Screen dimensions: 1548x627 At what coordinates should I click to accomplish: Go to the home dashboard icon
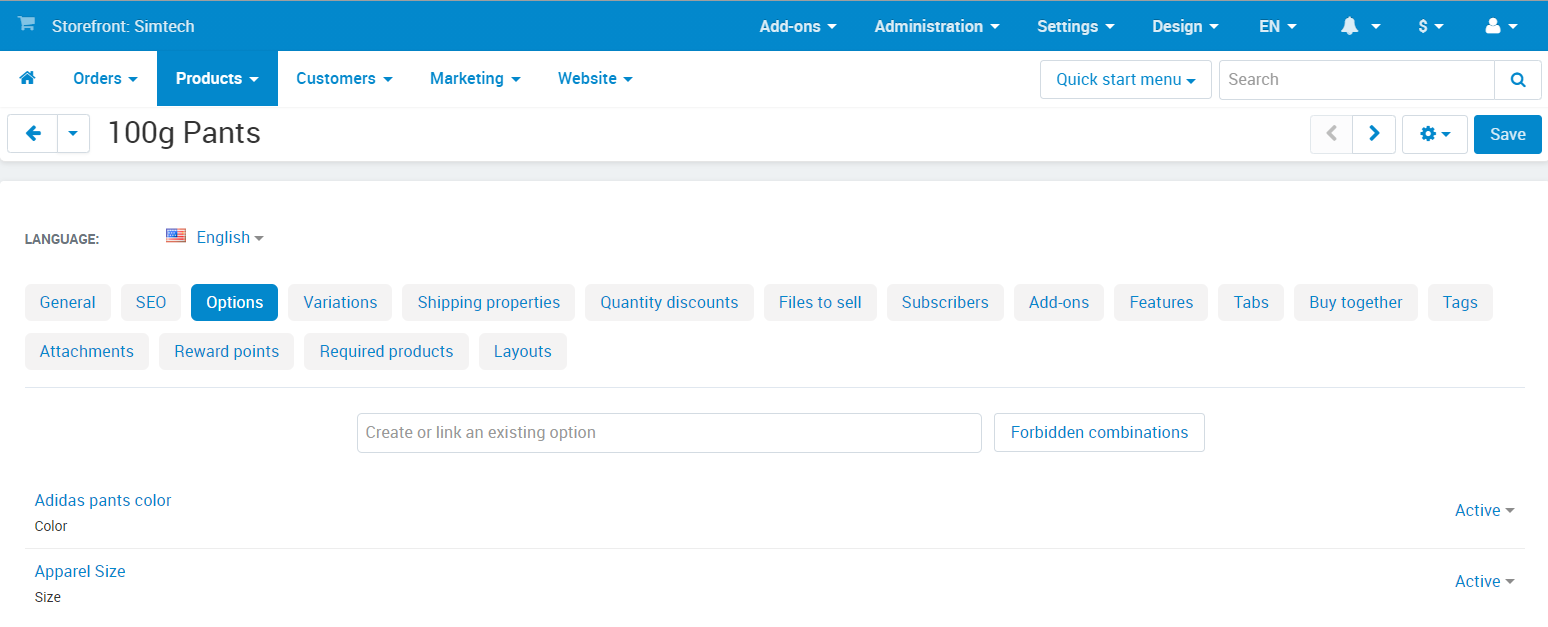[27, 78]
